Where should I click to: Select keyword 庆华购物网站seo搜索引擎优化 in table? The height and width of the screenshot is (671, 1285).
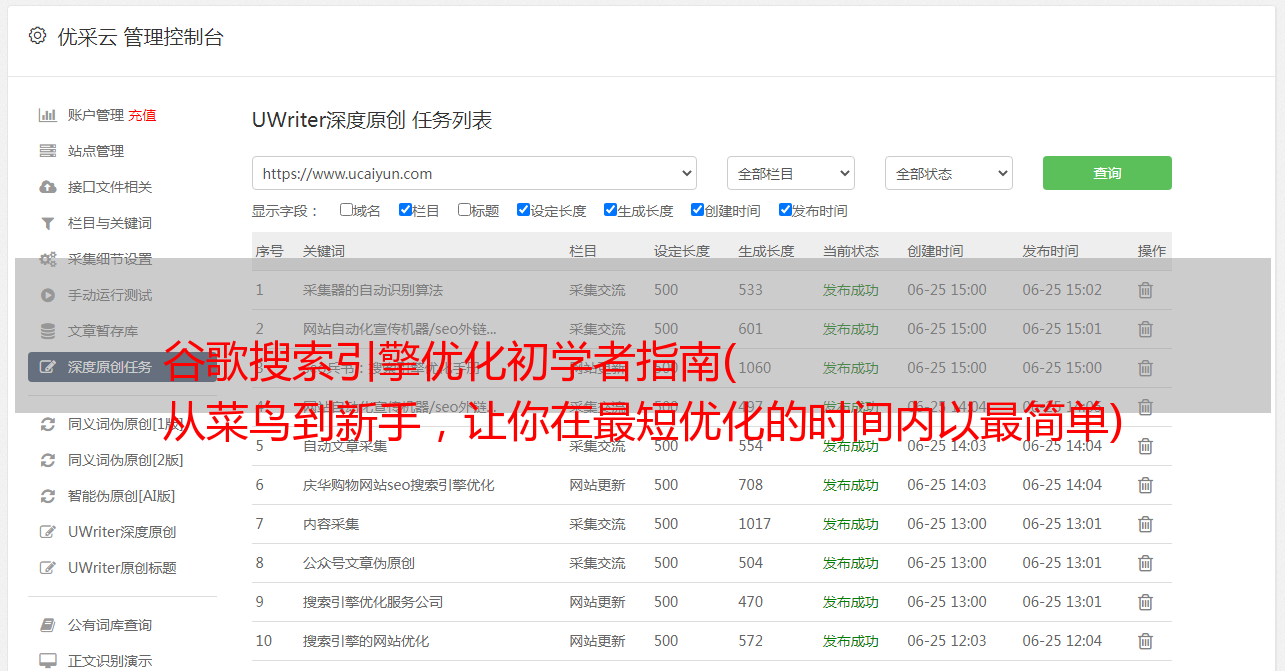tap(398, 485)
